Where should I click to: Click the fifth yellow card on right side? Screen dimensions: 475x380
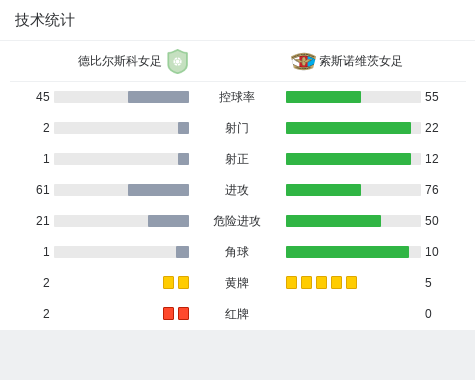click(x=351, y=283)
